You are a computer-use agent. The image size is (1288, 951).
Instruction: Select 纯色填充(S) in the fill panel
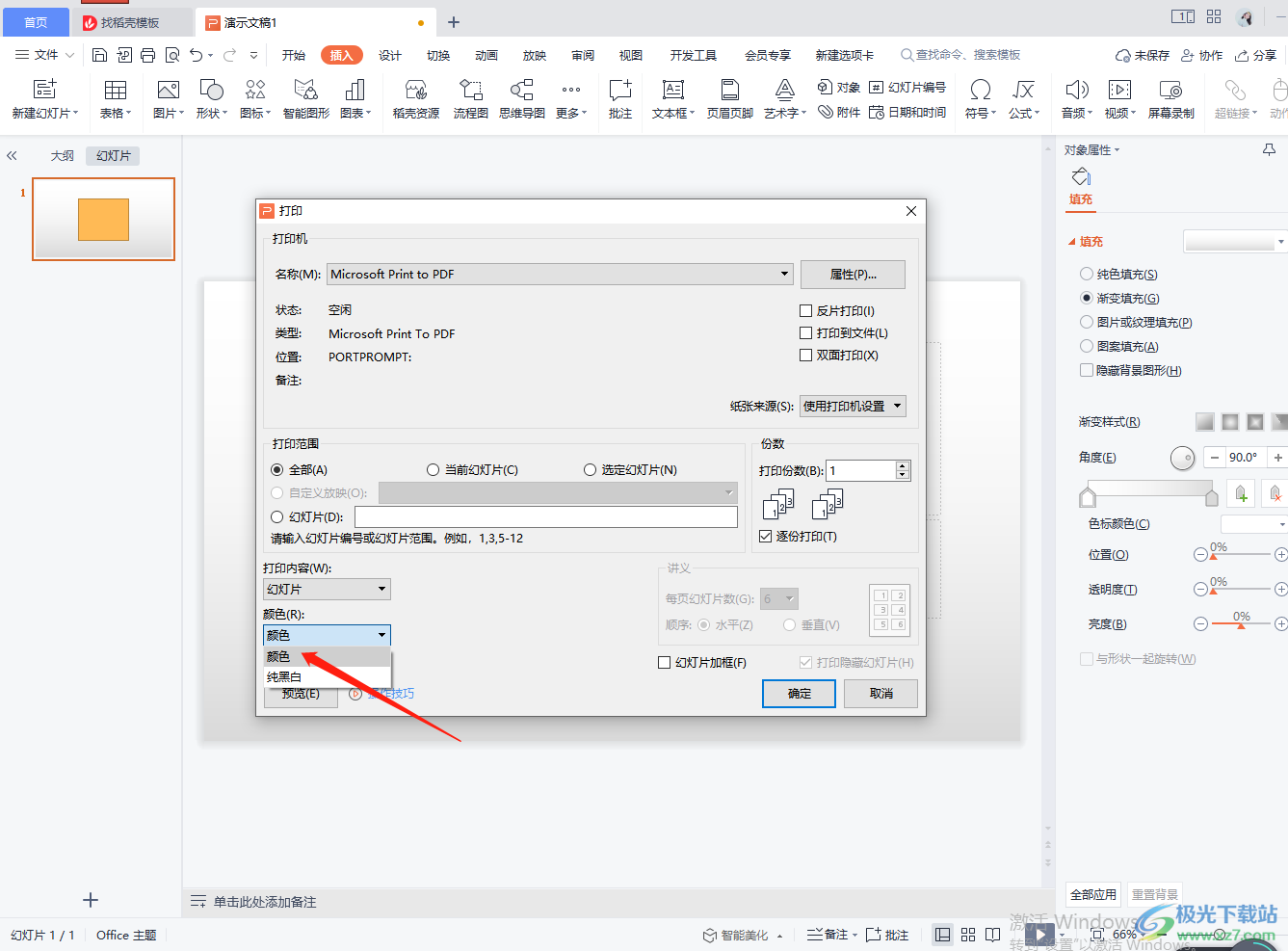click(x=1087, y=275)
